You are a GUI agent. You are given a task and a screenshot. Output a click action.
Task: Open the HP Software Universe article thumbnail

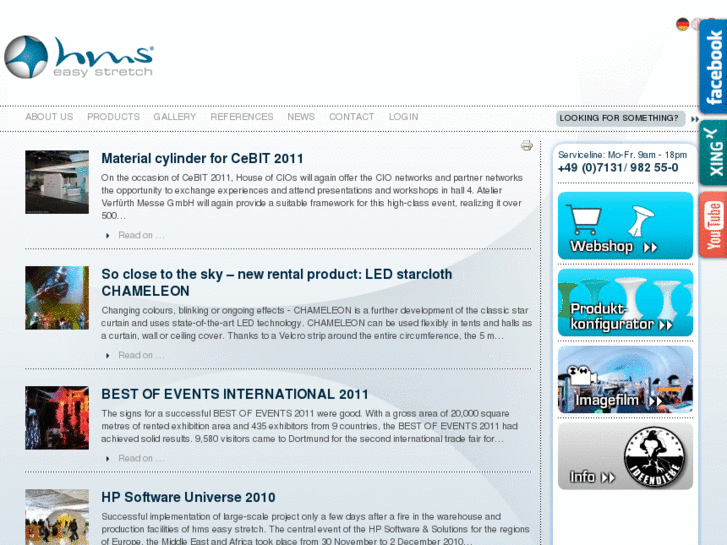click(x=57, y=517)
